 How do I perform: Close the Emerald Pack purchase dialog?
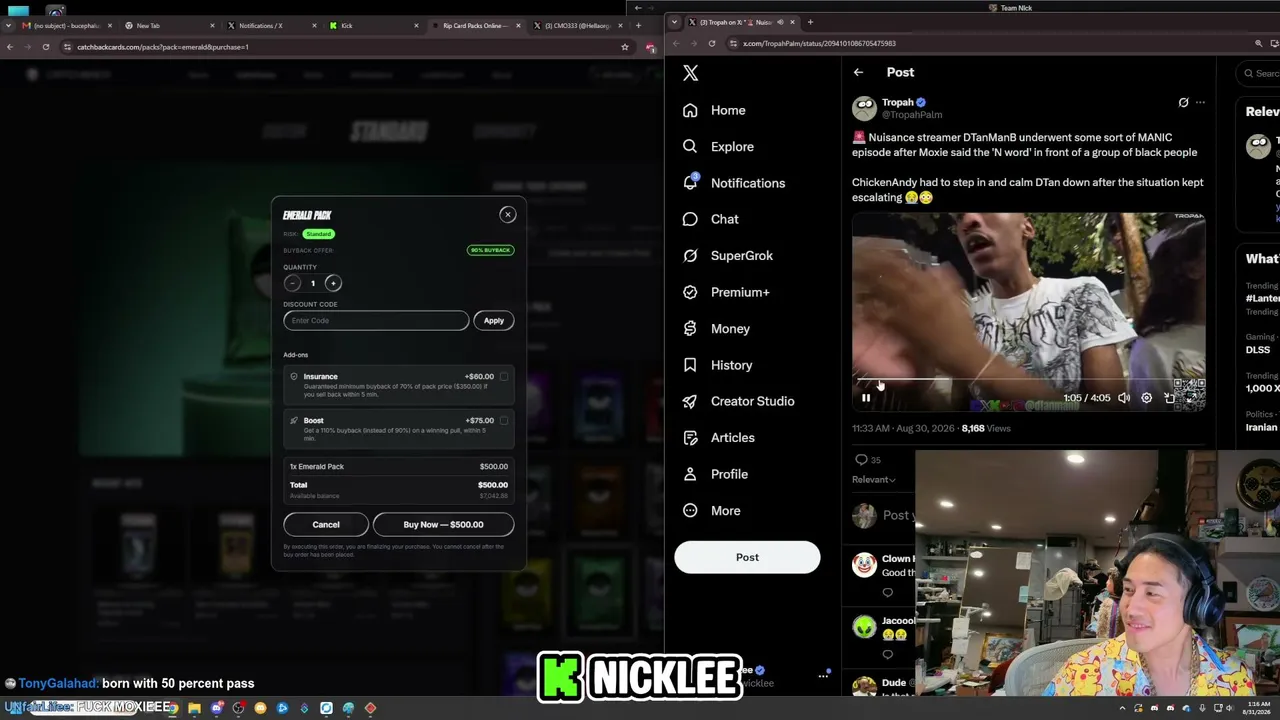tap(508, 214)
